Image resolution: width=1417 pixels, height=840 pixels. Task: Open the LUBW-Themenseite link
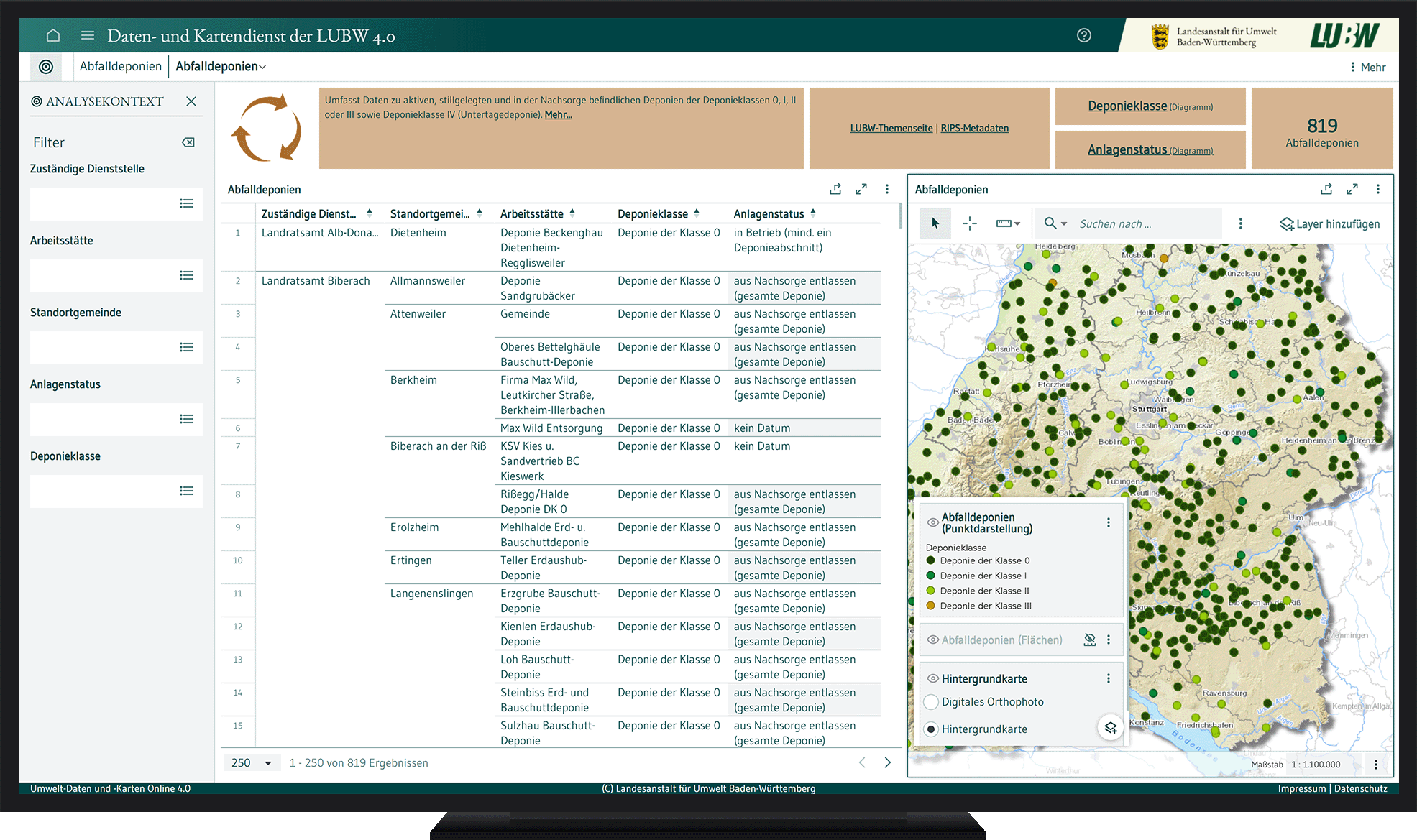point(891,128)
